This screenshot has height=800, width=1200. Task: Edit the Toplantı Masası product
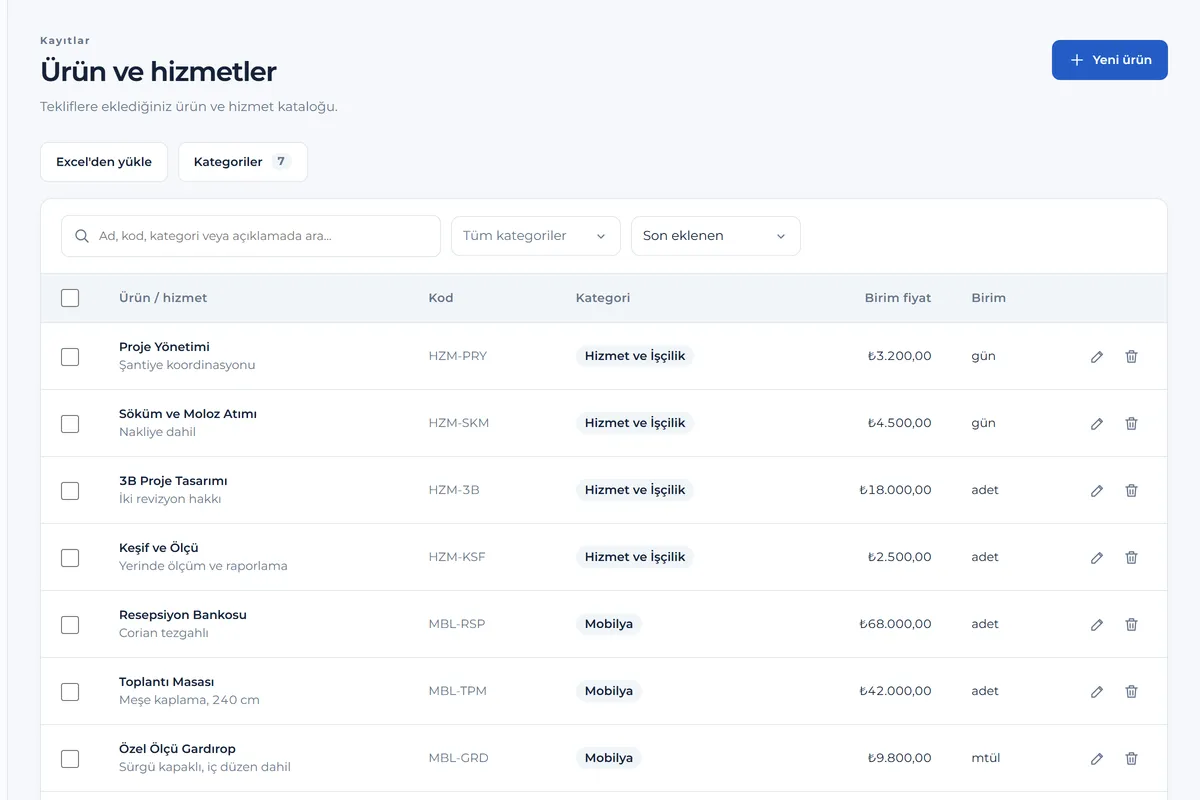[x=1097, y=691]
